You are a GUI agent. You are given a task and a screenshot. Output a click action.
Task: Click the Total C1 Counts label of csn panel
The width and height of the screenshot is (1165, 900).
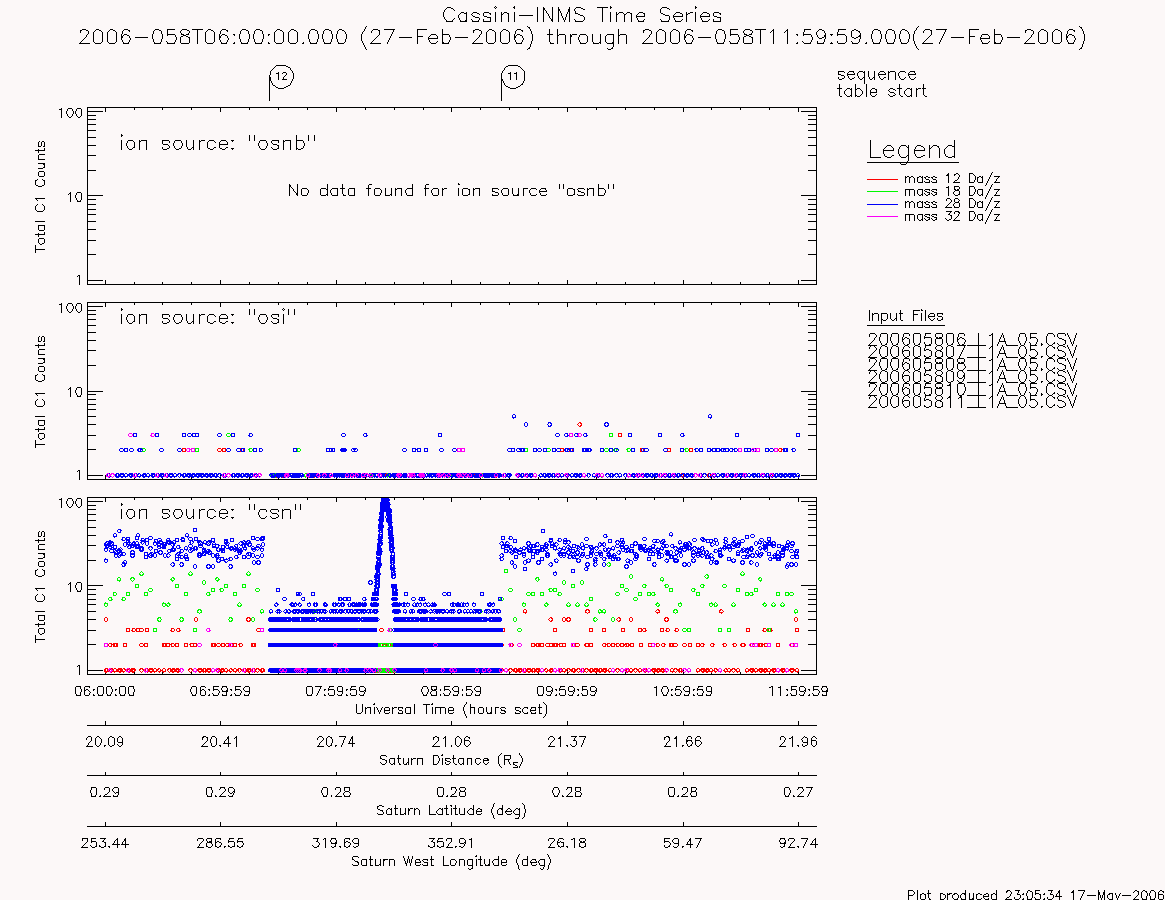point(40,586)
